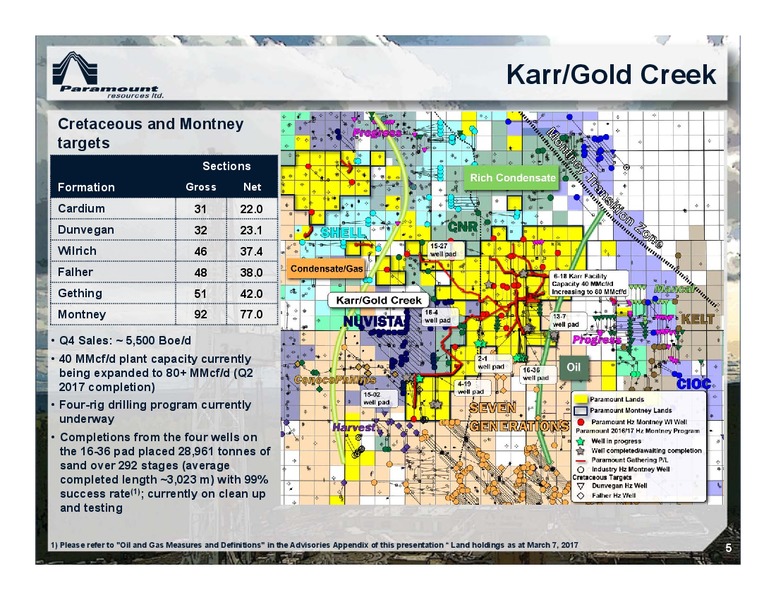Click Falher net value 38.0

(251, 272)
